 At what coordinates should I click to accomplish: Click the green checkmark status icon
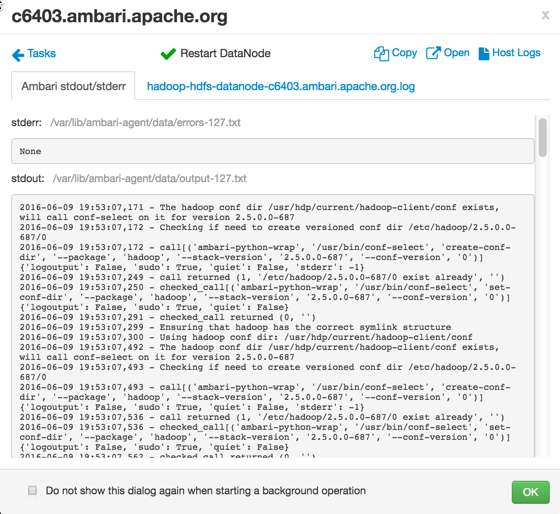(x=168, y=54)
